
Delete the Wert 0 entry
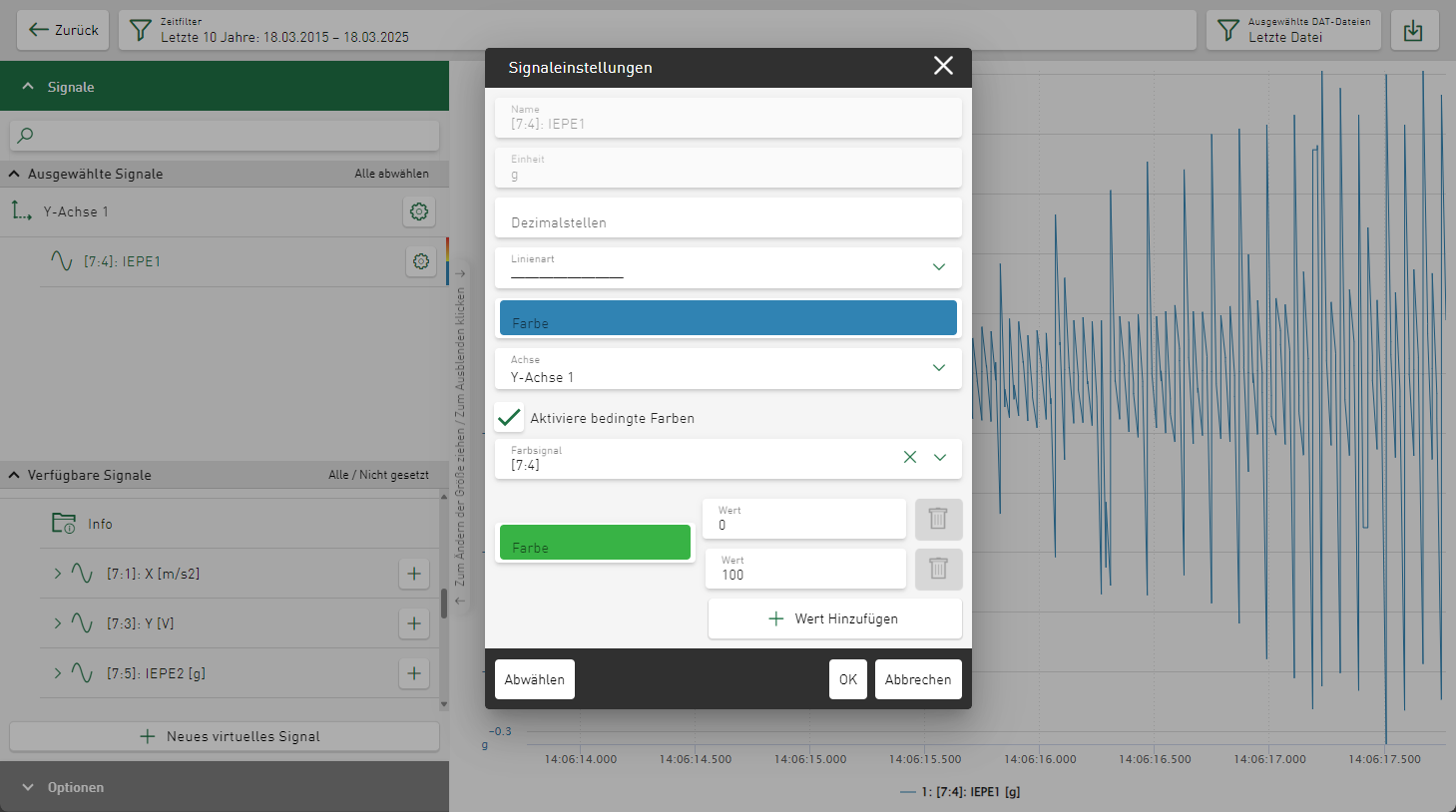click(x=938, y=519)
